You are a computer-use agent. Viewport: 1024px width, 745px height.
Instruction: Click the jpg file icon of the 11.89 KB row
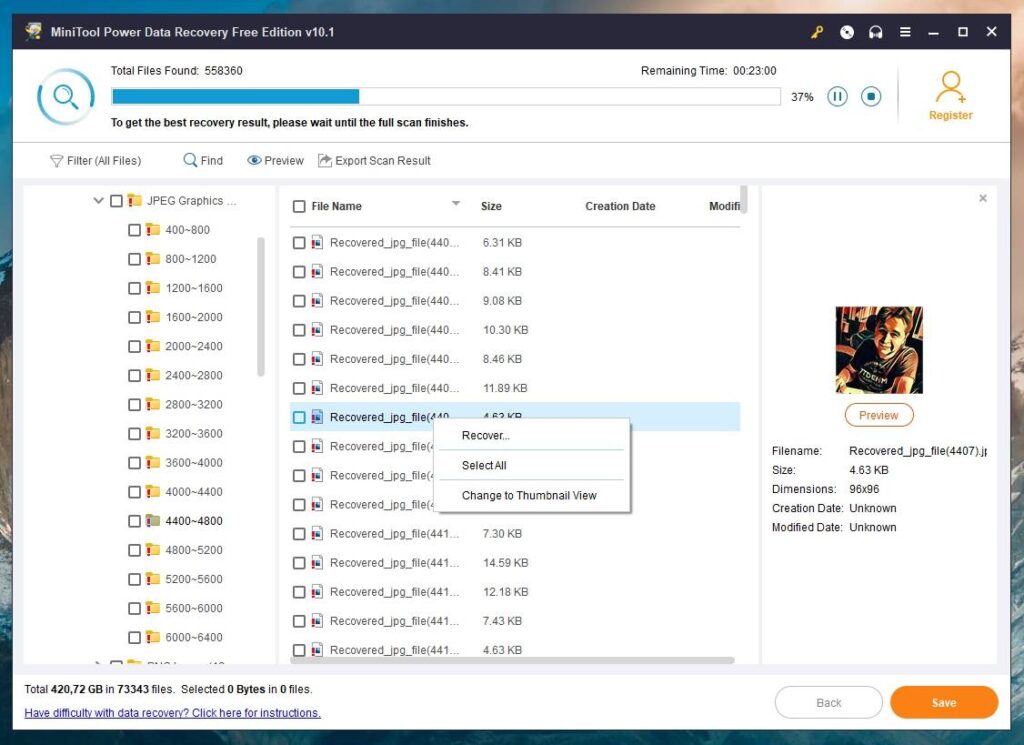[317, 388]
